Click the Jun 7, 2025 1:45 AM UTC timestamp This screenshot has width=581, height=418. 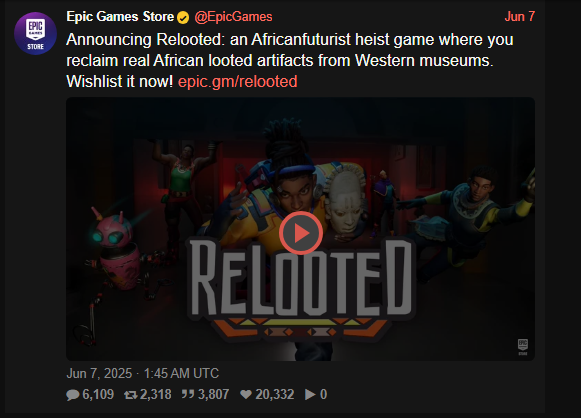143,373
